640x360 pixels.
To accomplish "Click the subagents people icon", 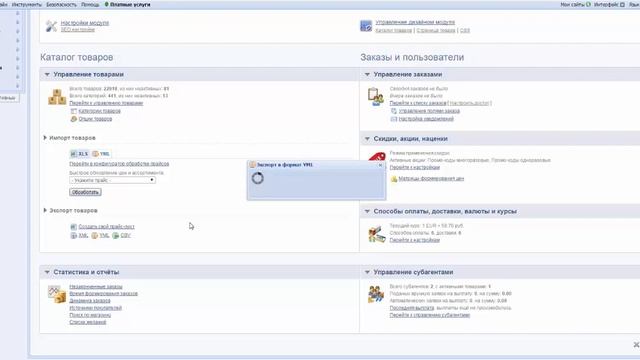I will coord(376,294).
